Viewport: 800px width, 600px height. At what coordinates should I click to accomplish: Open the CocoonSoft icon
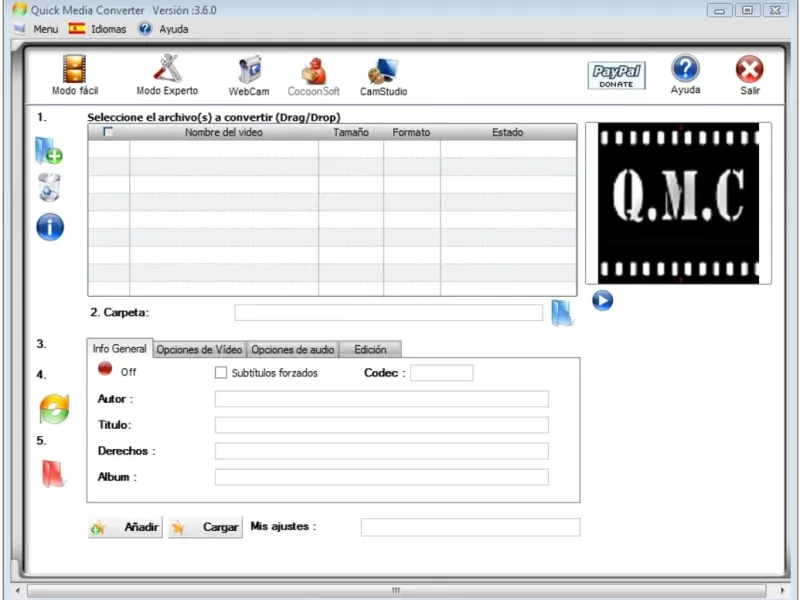(x=313, y=70)
